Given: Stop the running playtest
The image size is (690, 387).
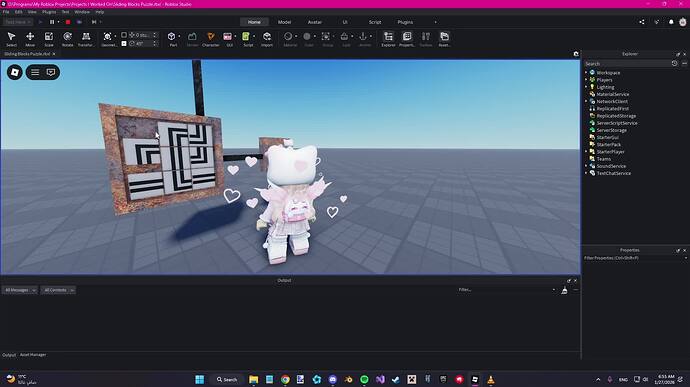Looking at the screenshot, I should coord(68,22).
